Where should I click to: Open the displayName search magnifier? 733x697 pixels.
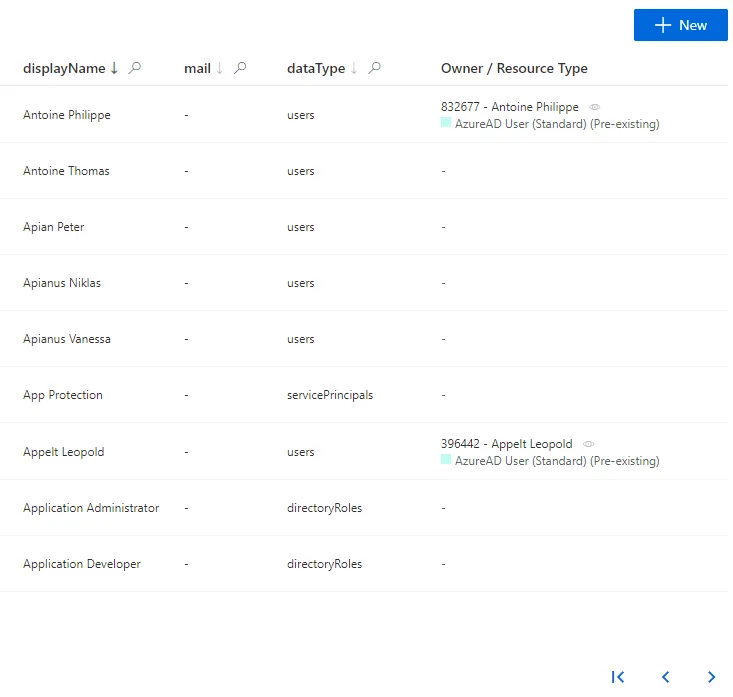click(135, 68)
